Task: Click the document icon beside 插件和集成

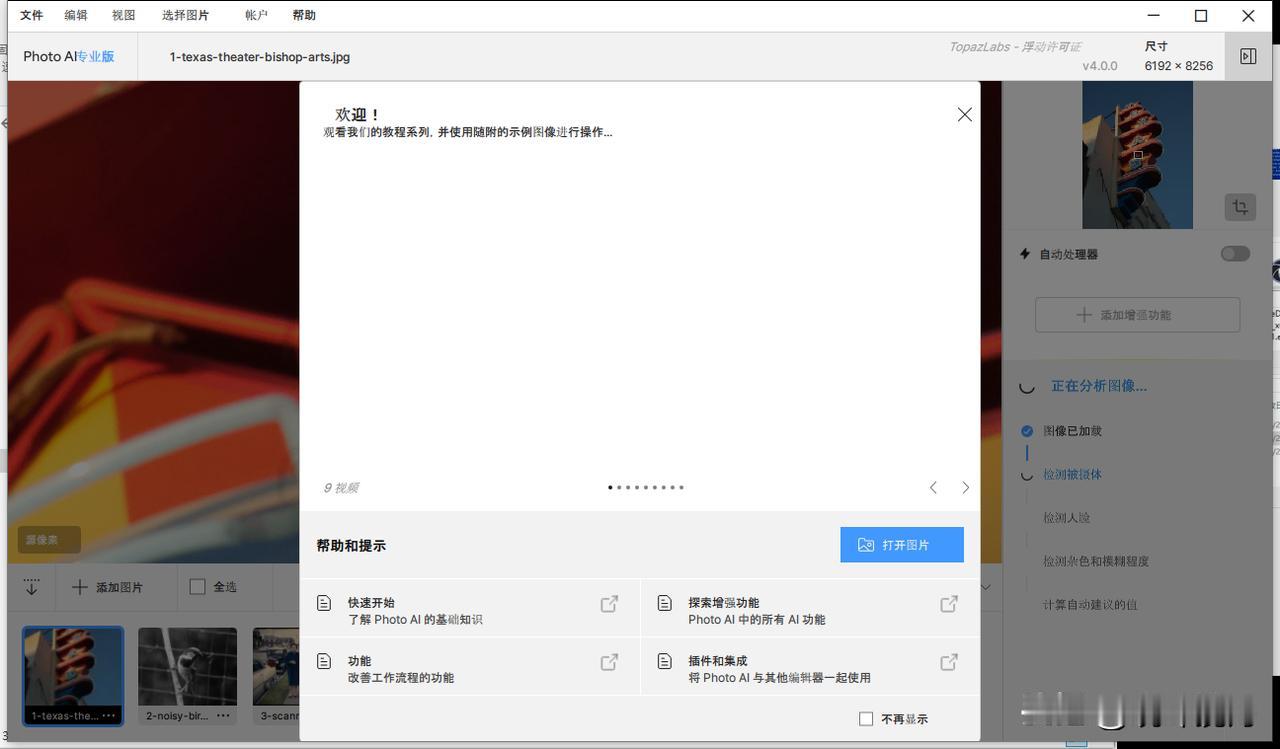Action: (664, 662)
